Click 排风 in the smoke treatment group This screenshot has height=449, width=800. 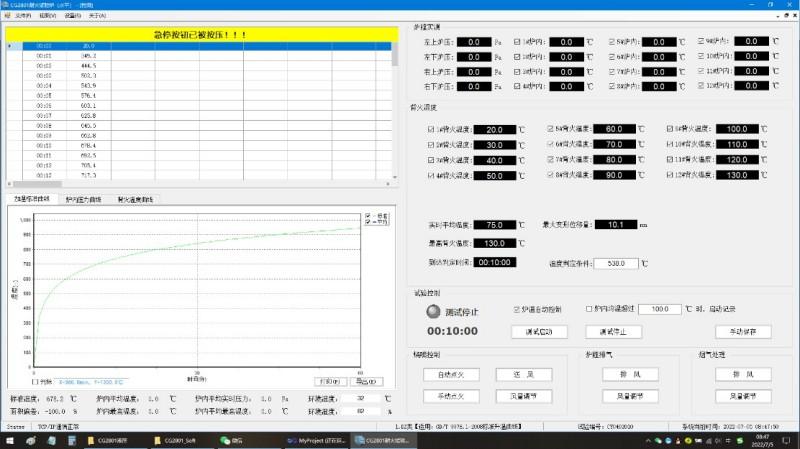pyautogui.click(x=743, y=375)
